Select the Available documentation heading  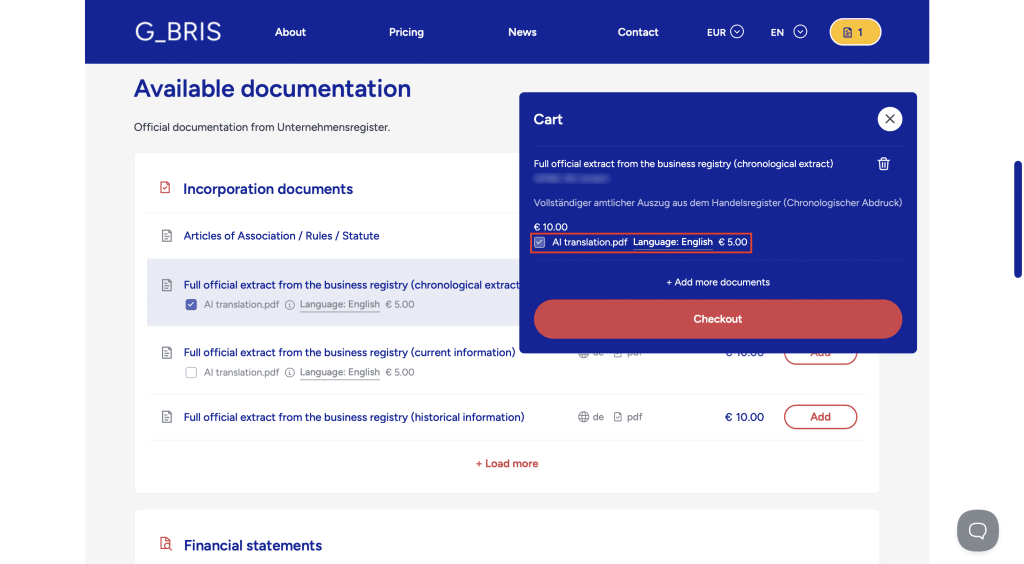tap(272, 89)
